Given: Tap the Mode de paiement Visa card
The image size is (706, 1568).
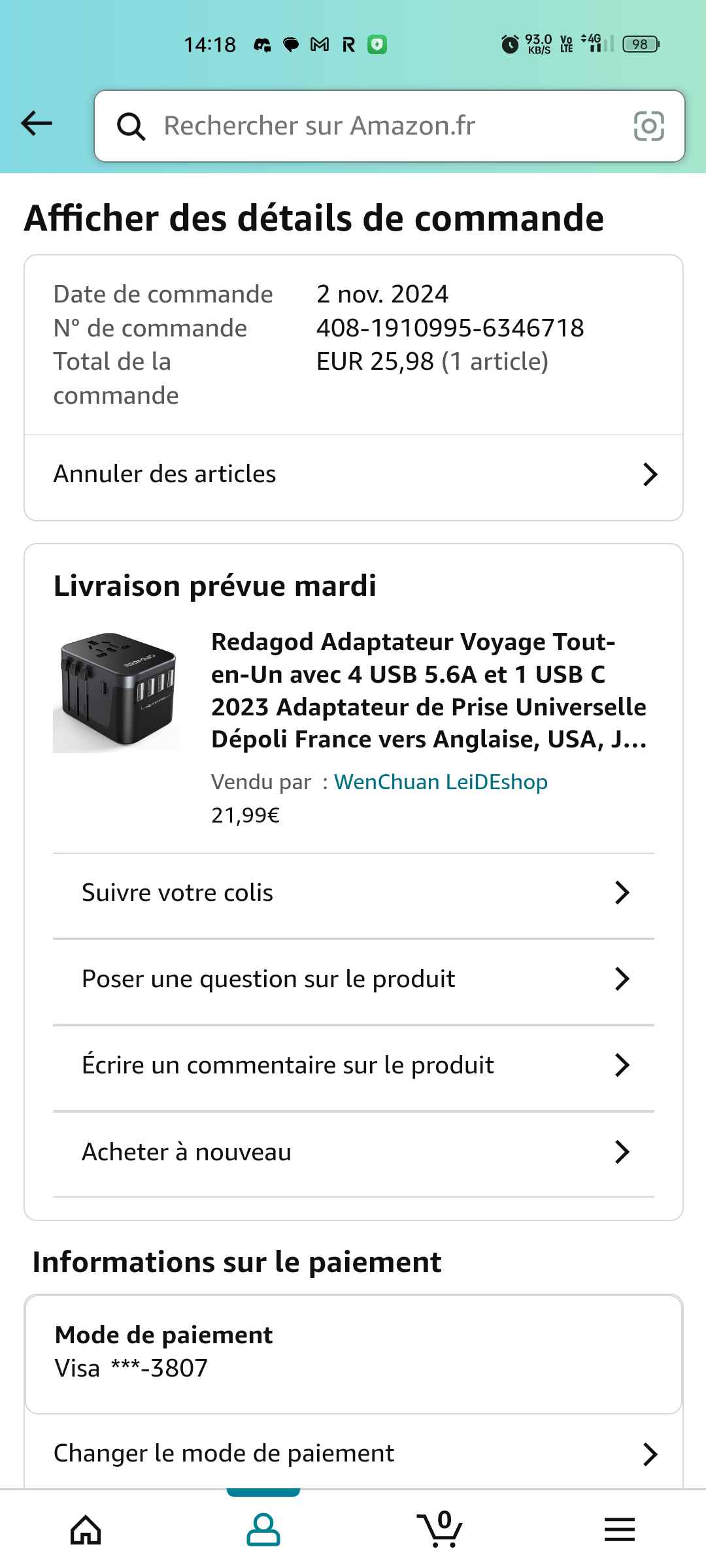Looking at the screenshot, I should (354, 1353).
